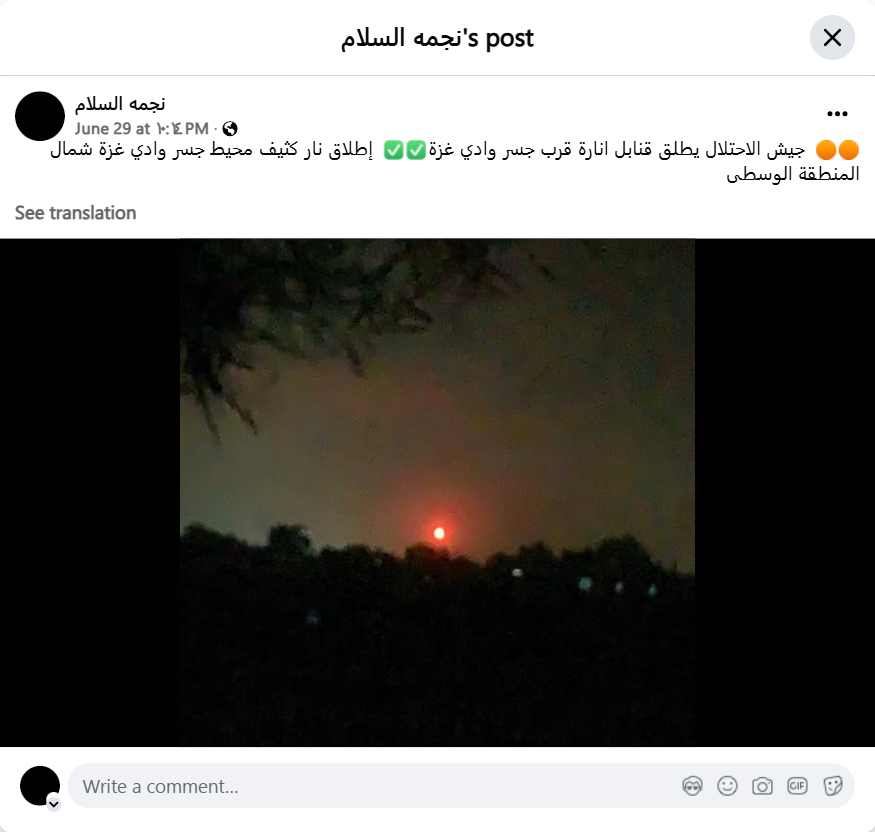The image size is (875, 832).
Task: Click your own avatar beside comment box
Action: 40,786
